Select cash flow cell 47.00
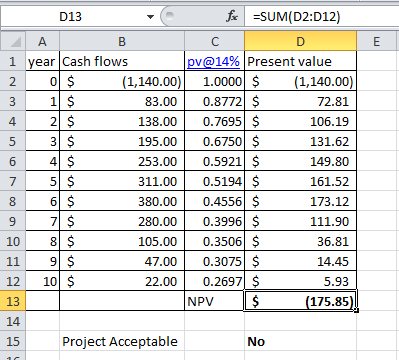399x360 pixels. [122, 261]
